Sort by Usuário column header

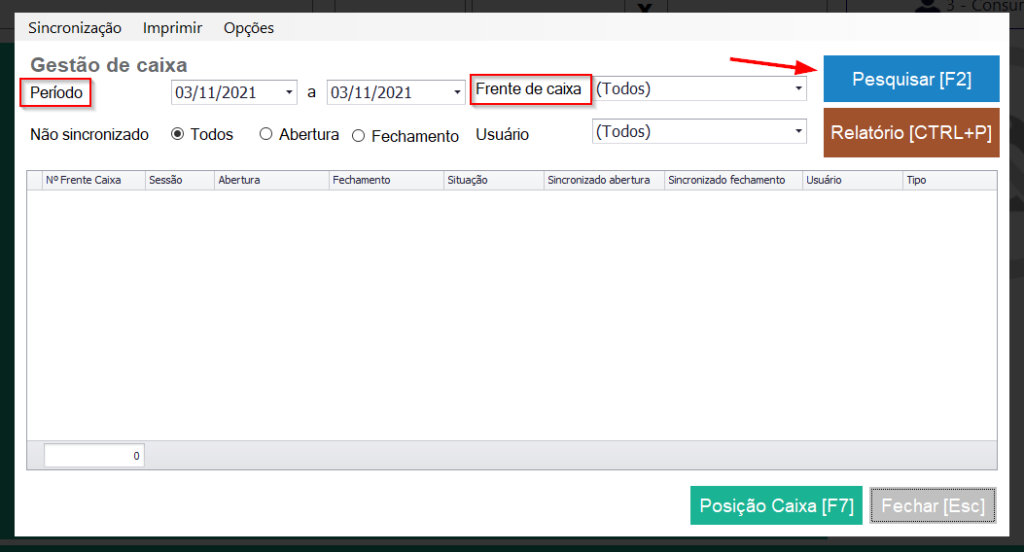point(852,180)
